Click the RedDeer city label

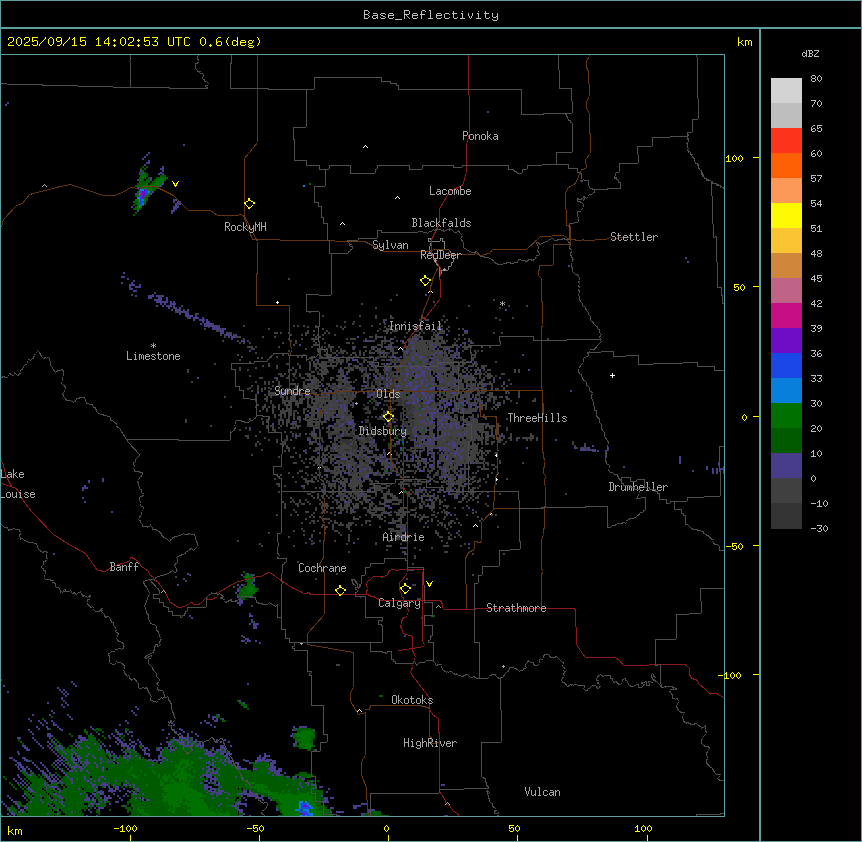coord(440,255)
